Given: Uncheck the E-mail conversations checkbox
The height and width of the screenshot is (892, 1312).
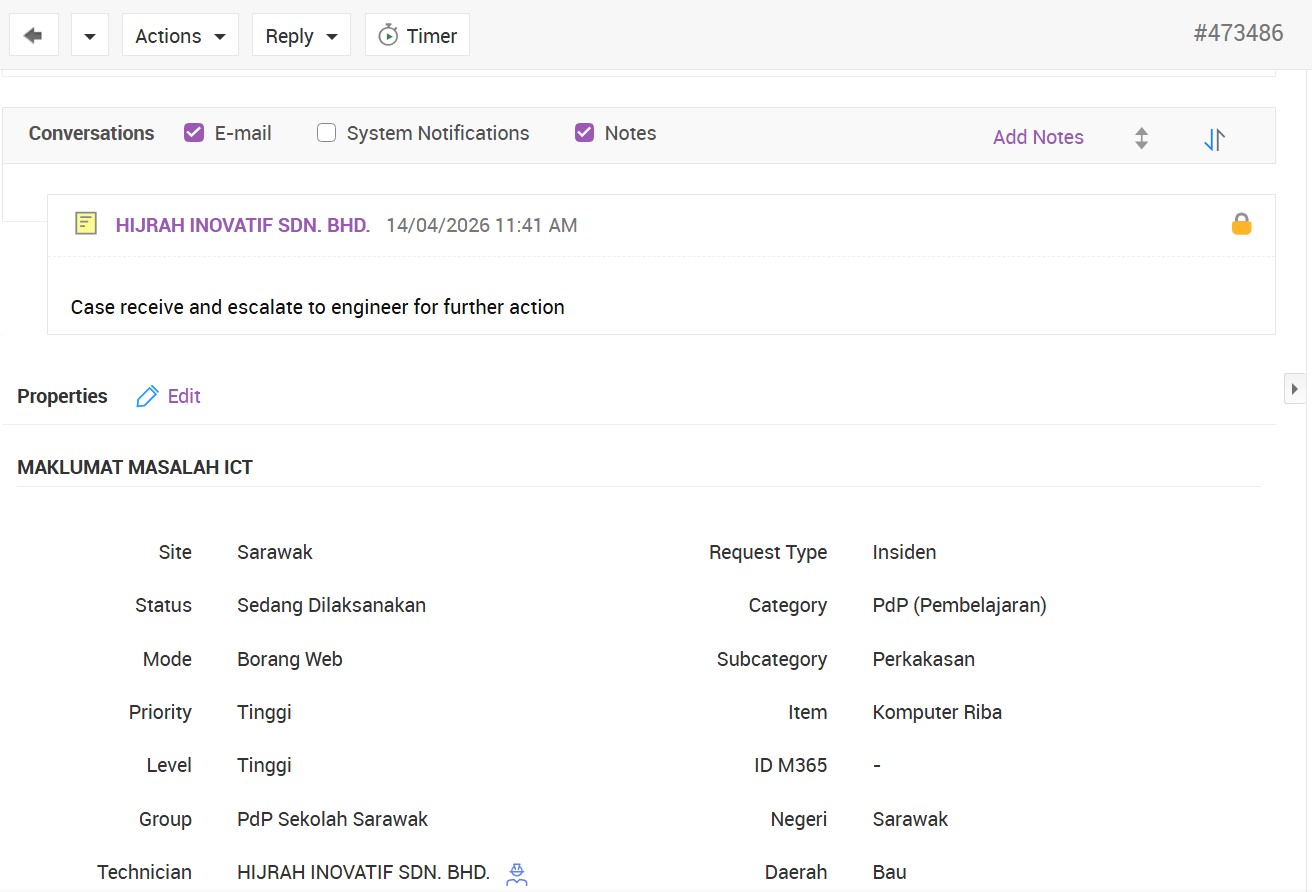Looking at the screenshot, I should [x=194, y=133].
